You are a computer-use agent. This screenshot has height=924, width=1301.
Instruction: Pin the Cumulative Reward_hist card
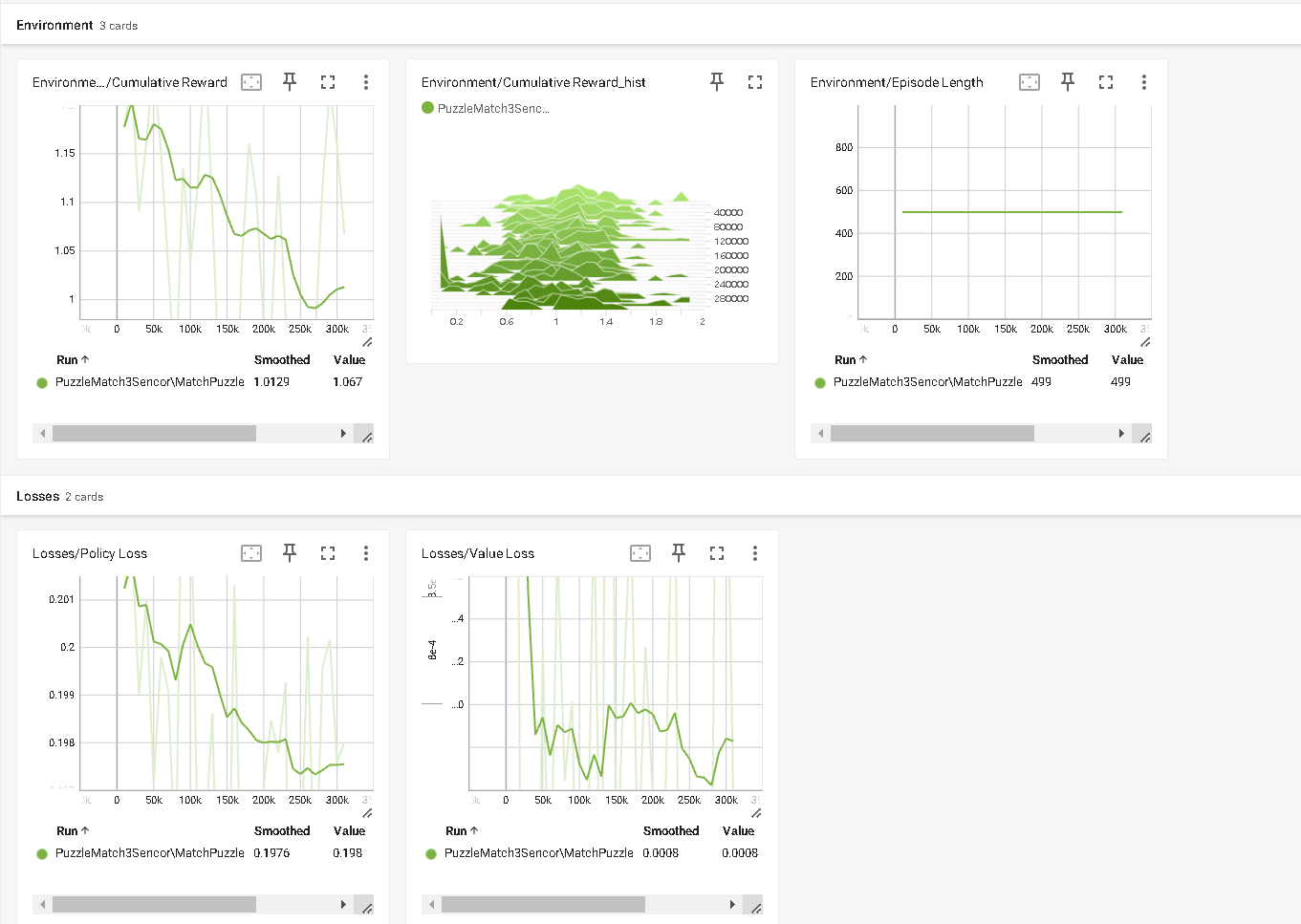pyautogui.click(x=717, y=82)
